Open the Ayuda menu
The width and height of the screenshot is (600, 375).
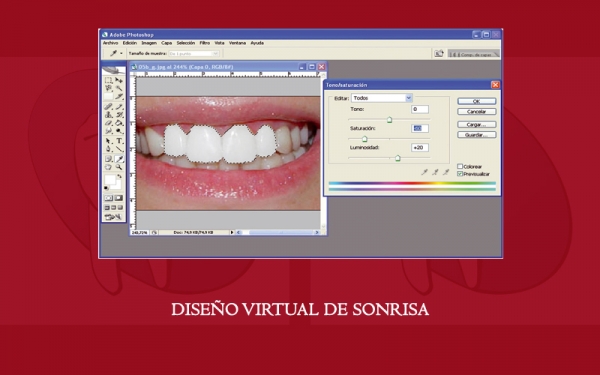[x=257, y=43]
